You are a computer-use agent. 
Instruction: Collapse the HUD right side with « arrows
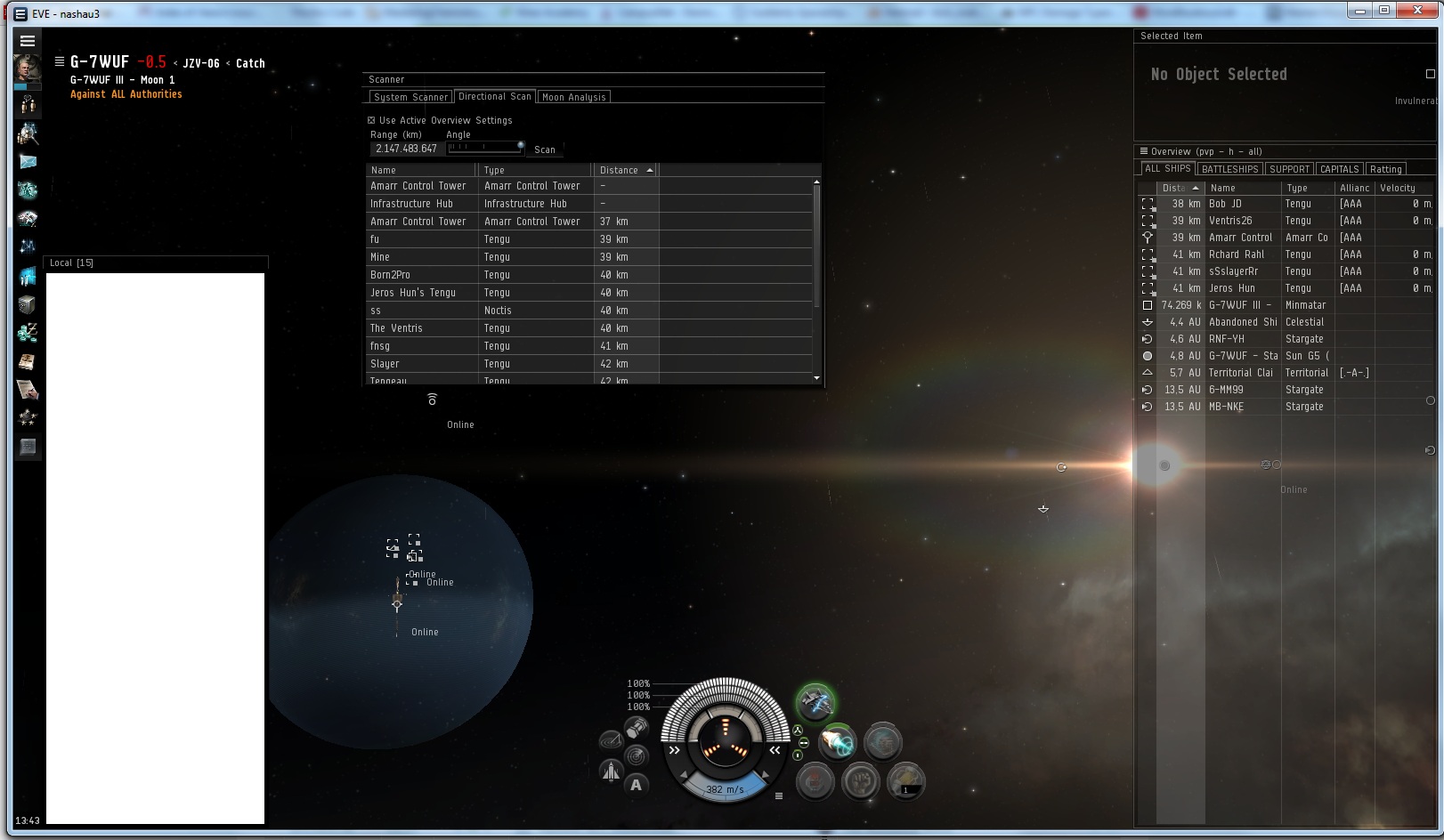775,750
